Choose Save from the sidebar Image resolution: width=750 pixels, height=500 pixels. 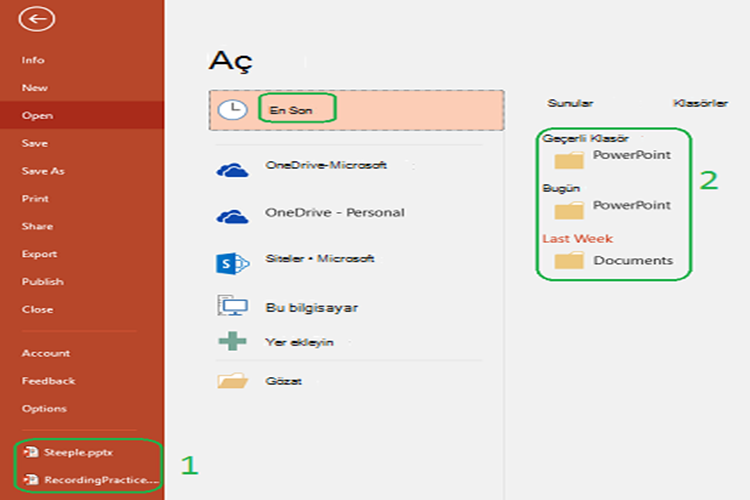[x=34, y=143]
